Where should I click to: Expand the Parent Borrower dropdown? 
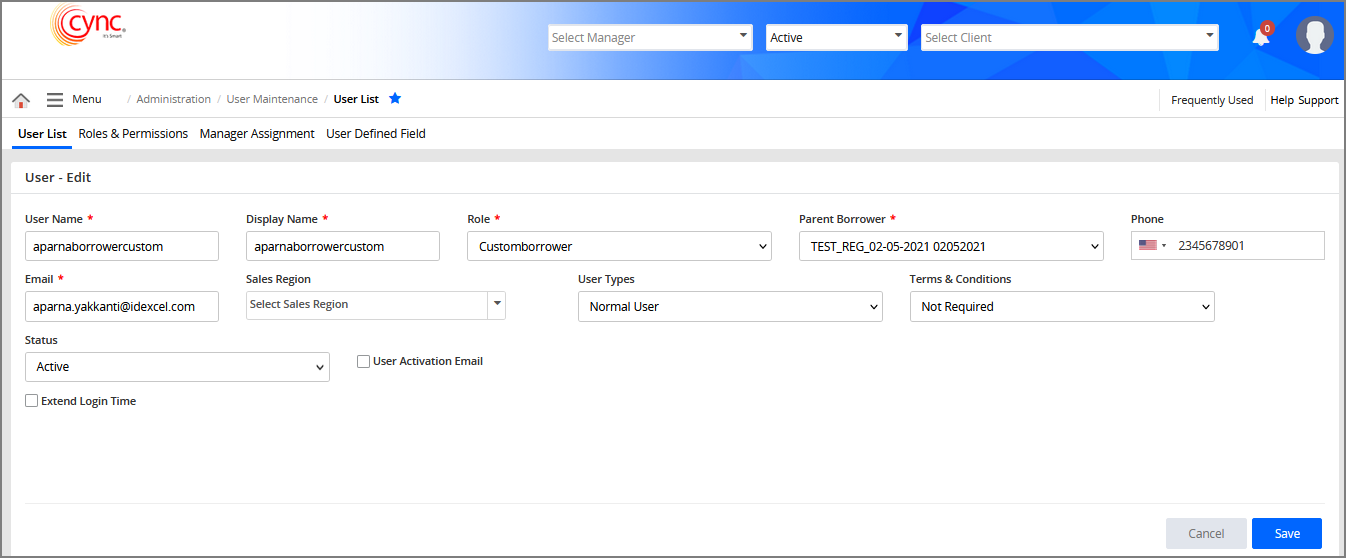click(950, 246)
